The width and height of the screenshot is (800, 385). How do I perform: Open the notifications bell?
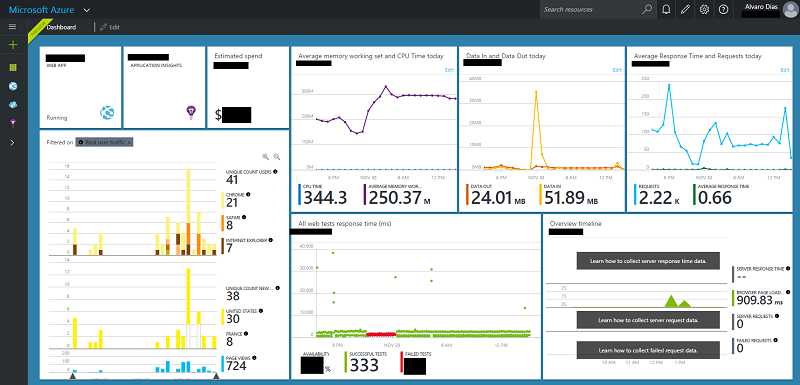[x=666, y=9]
